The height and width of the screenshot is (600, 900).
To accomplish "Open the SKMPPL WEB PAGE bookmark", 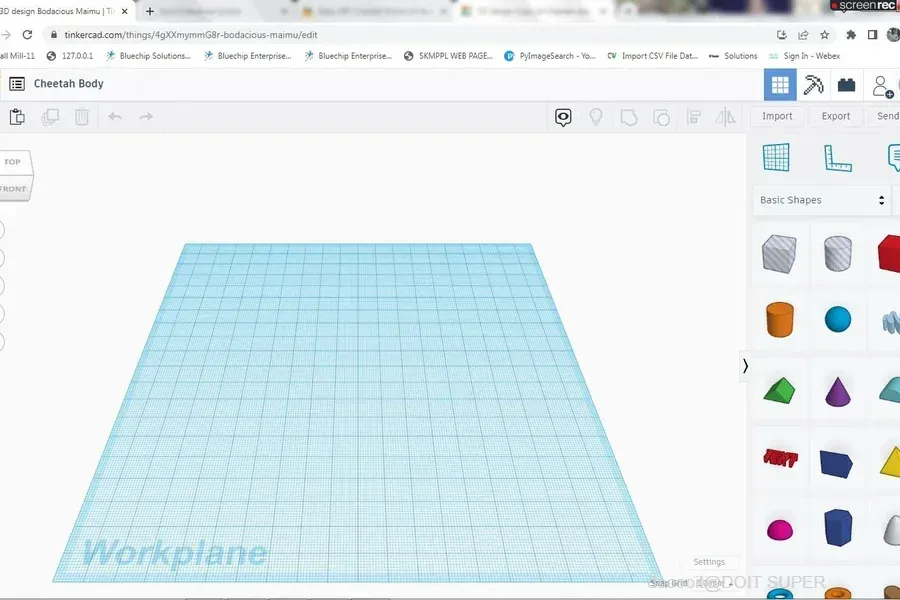I will pos(449,56).
